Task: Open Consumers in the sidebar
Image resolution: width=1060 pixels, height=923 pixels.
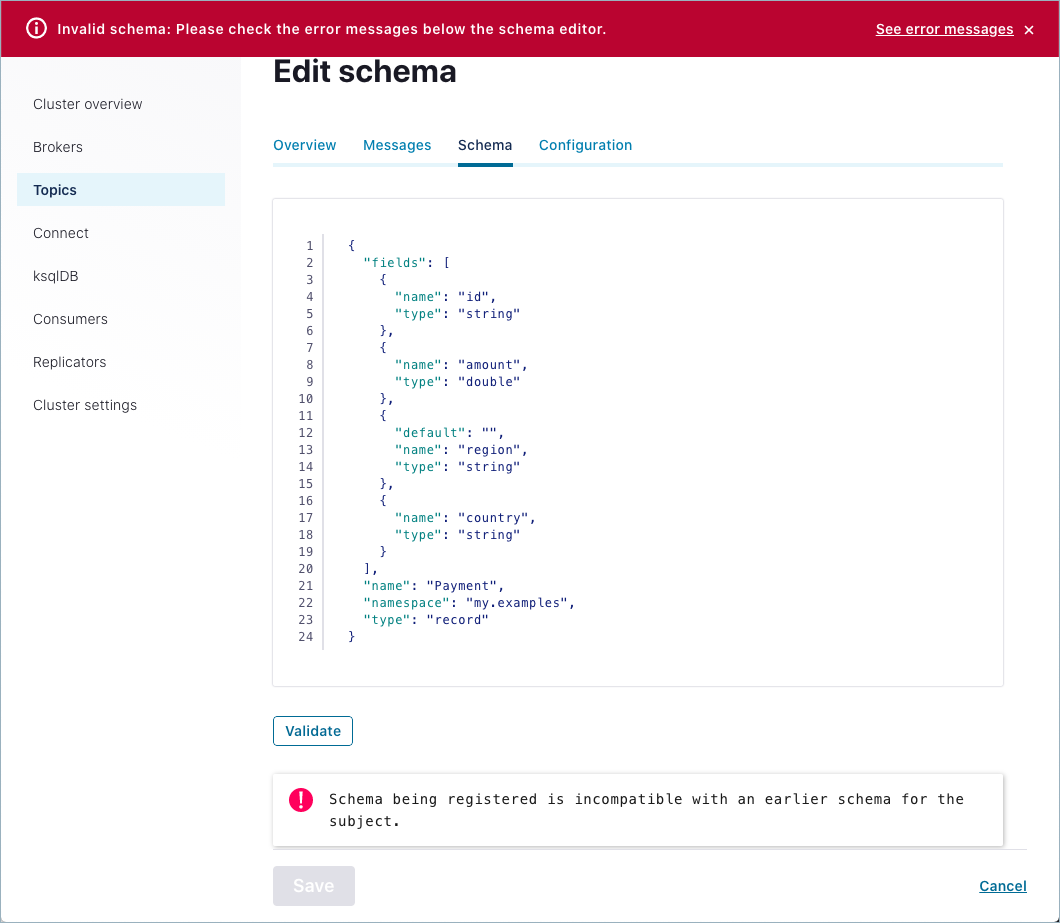Action: tap(70, 319)
